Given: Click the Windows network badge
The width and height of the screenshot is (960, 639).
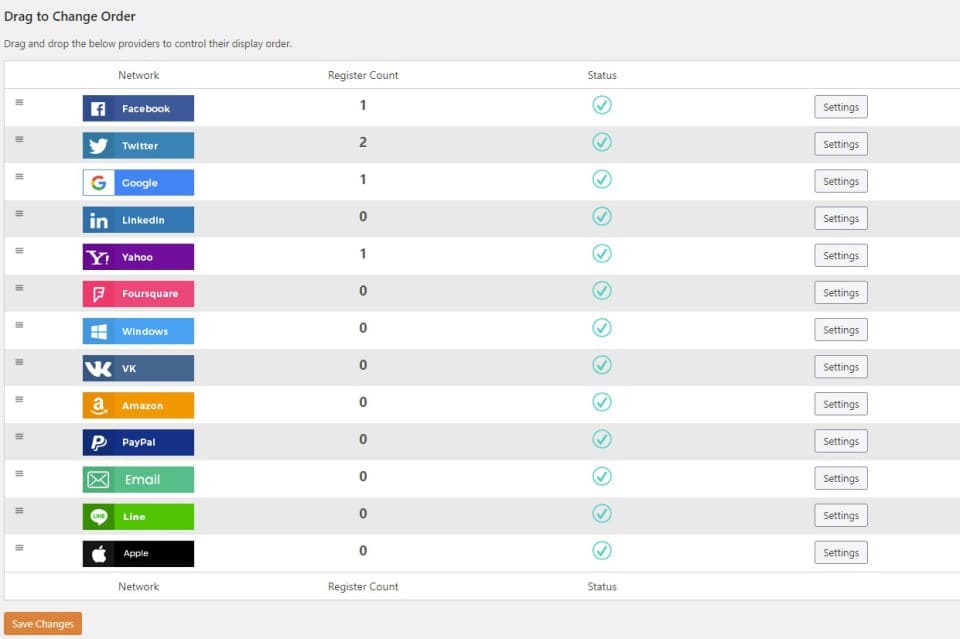Looking at the screenshot, I should pos(138,331).
